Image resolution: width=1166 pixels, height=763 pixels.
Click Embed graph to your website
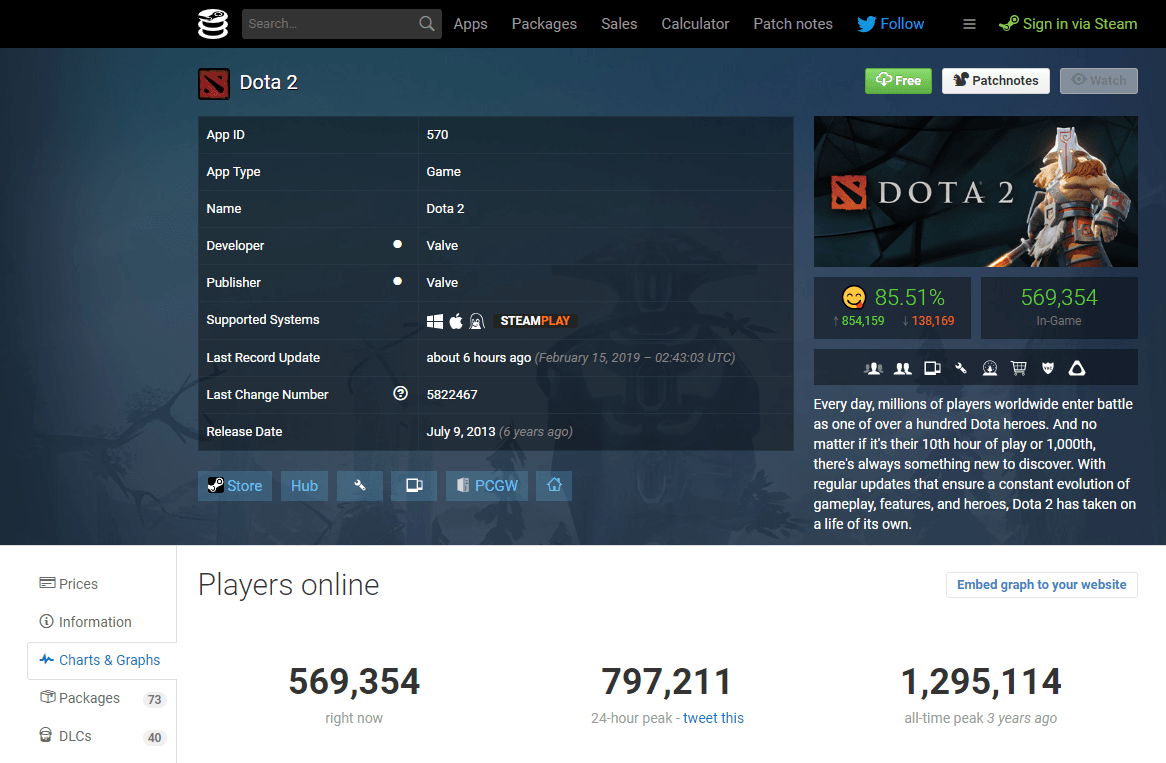1041,585
